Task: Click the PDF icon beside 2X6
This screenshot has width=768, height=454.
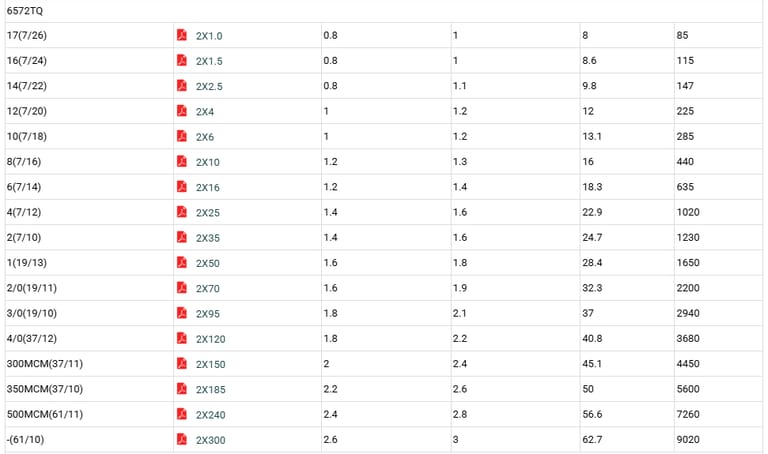Action: (182, 136)
